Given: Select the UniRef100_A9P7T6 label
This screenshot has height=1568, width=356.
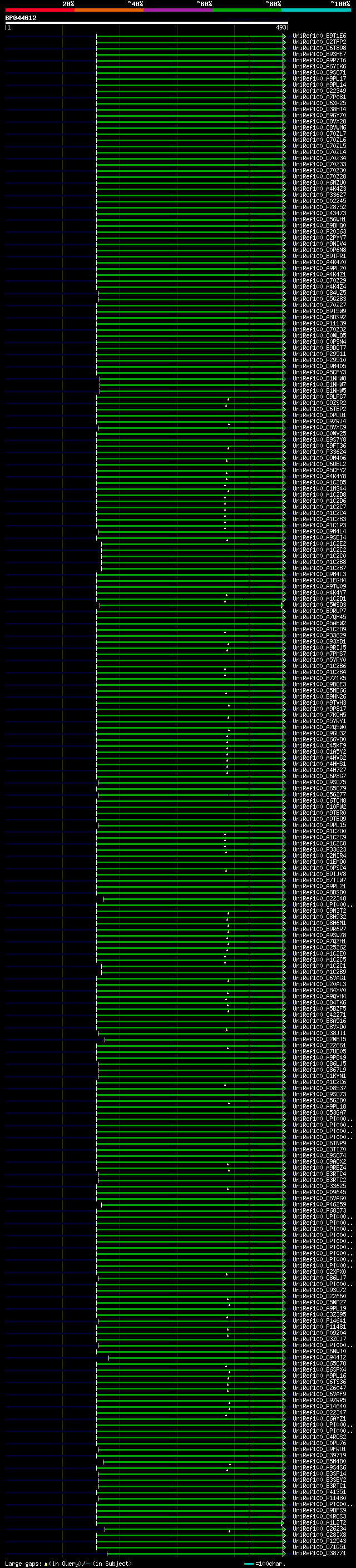Looking at the screenshot, I should [x=319, y=60].
